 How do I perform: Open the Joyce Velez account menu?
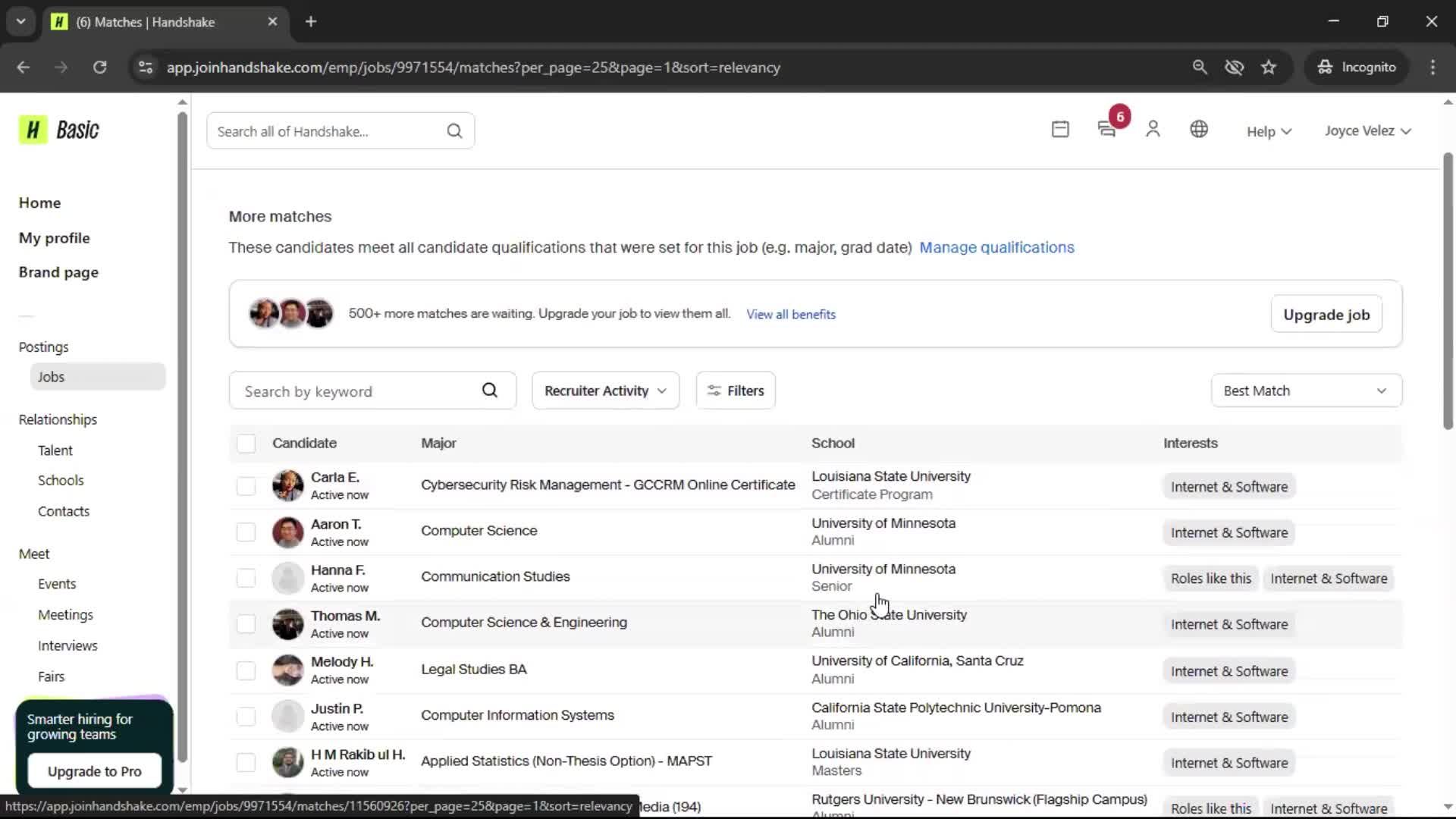coord(1367,130)
